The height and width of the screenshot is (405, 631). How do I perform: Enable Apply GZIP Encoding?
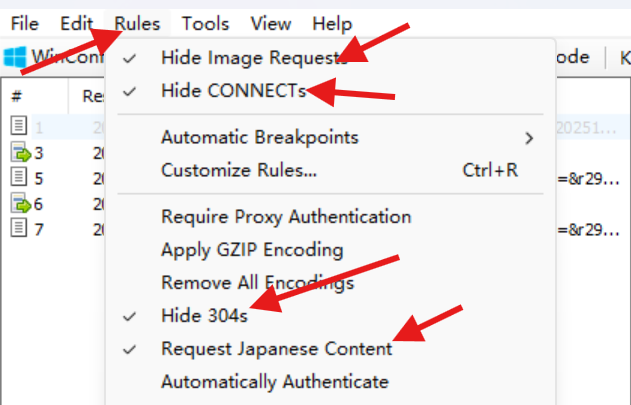pos(252,249)
